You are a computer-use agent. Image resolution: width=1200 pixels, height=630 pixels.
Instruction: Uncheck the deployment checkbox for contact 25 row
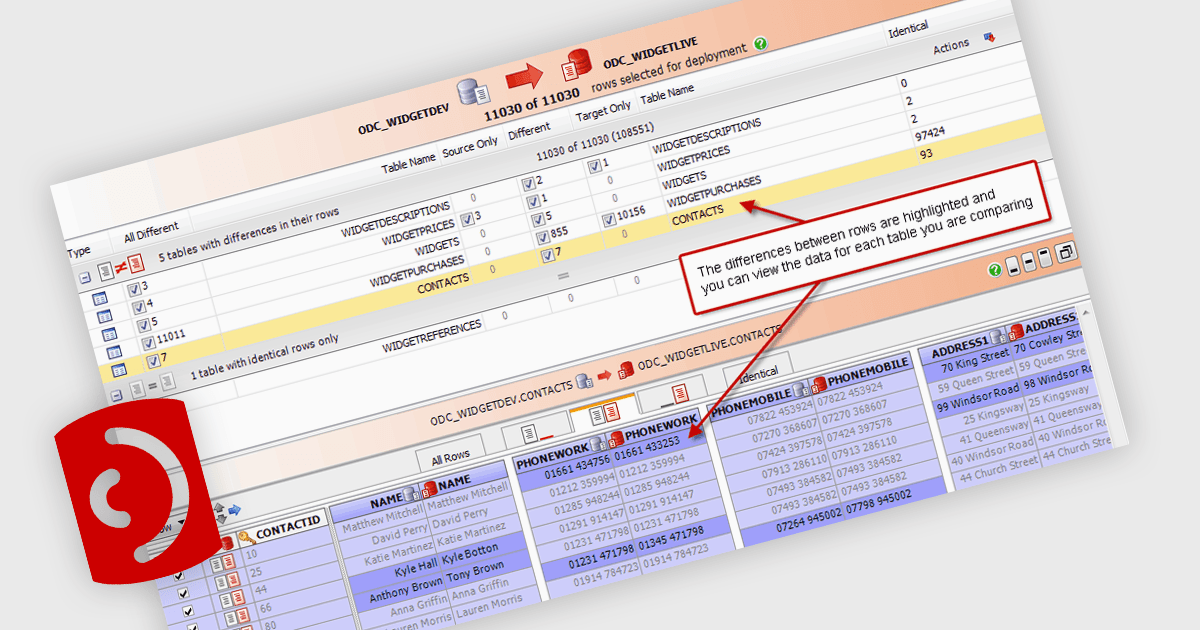tap(185, 594)
